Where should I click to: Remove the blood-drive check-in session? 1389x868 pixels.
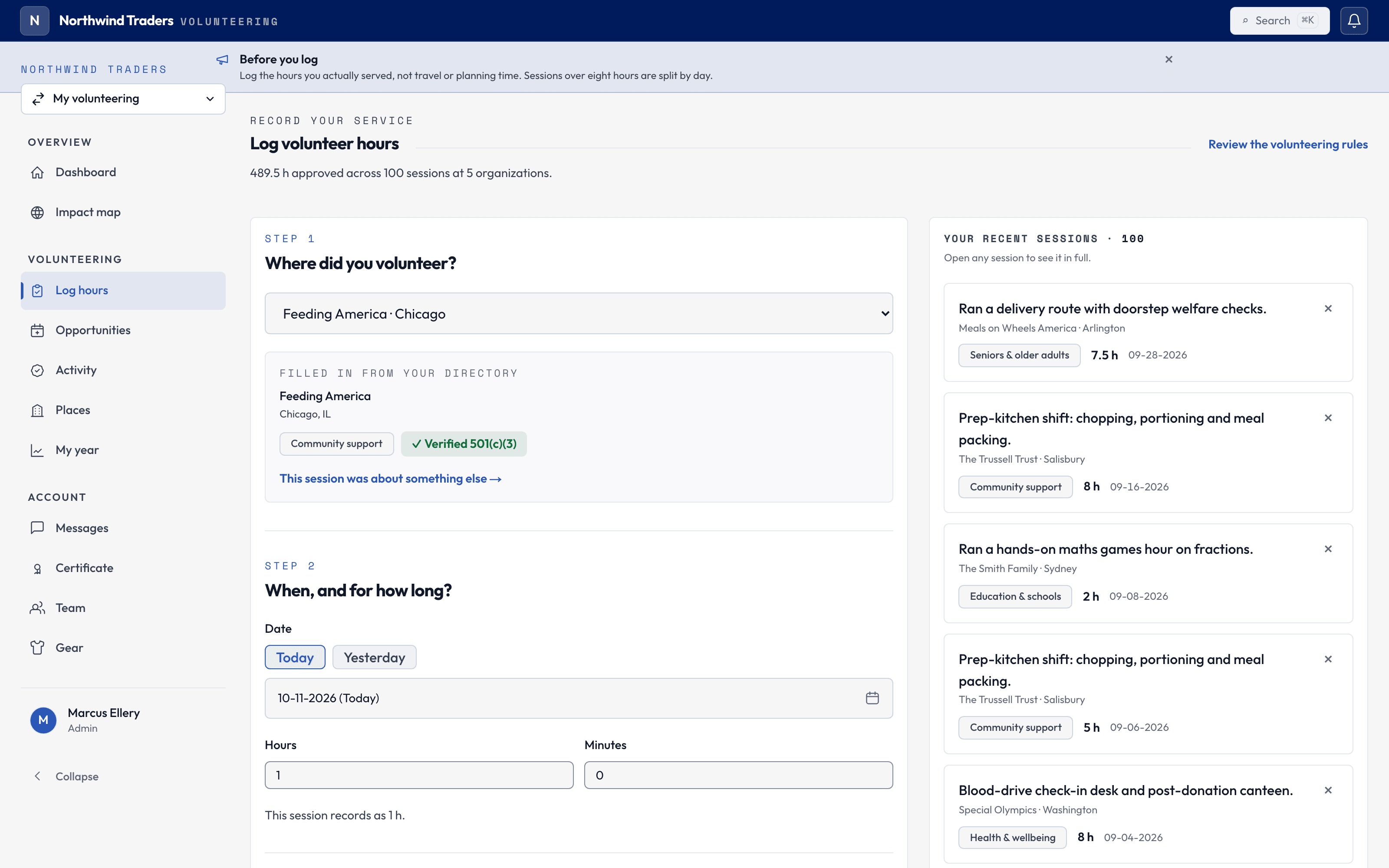[1328, 790]
